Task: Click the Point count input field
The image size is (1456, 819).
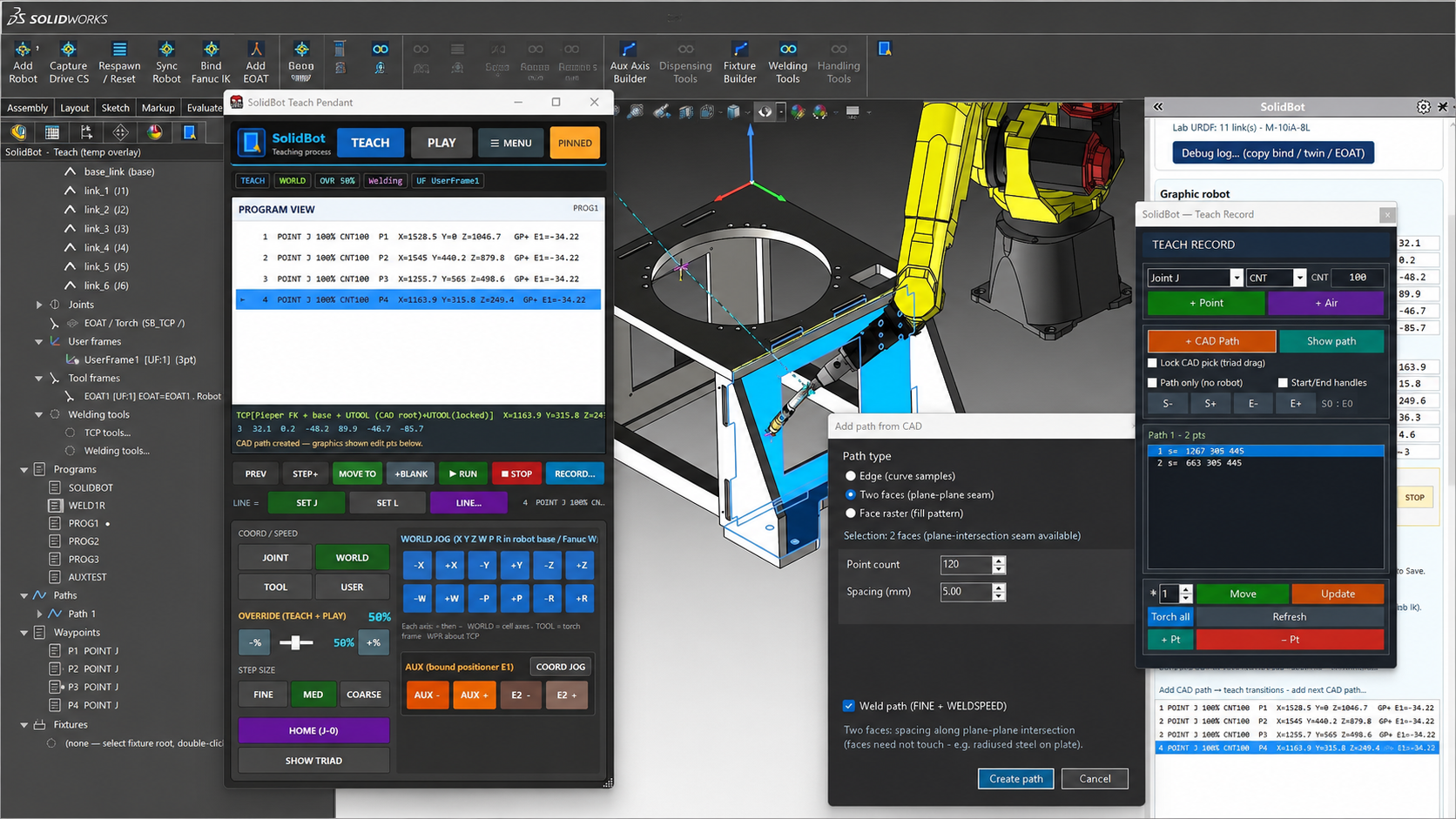Action: [966, 564]
